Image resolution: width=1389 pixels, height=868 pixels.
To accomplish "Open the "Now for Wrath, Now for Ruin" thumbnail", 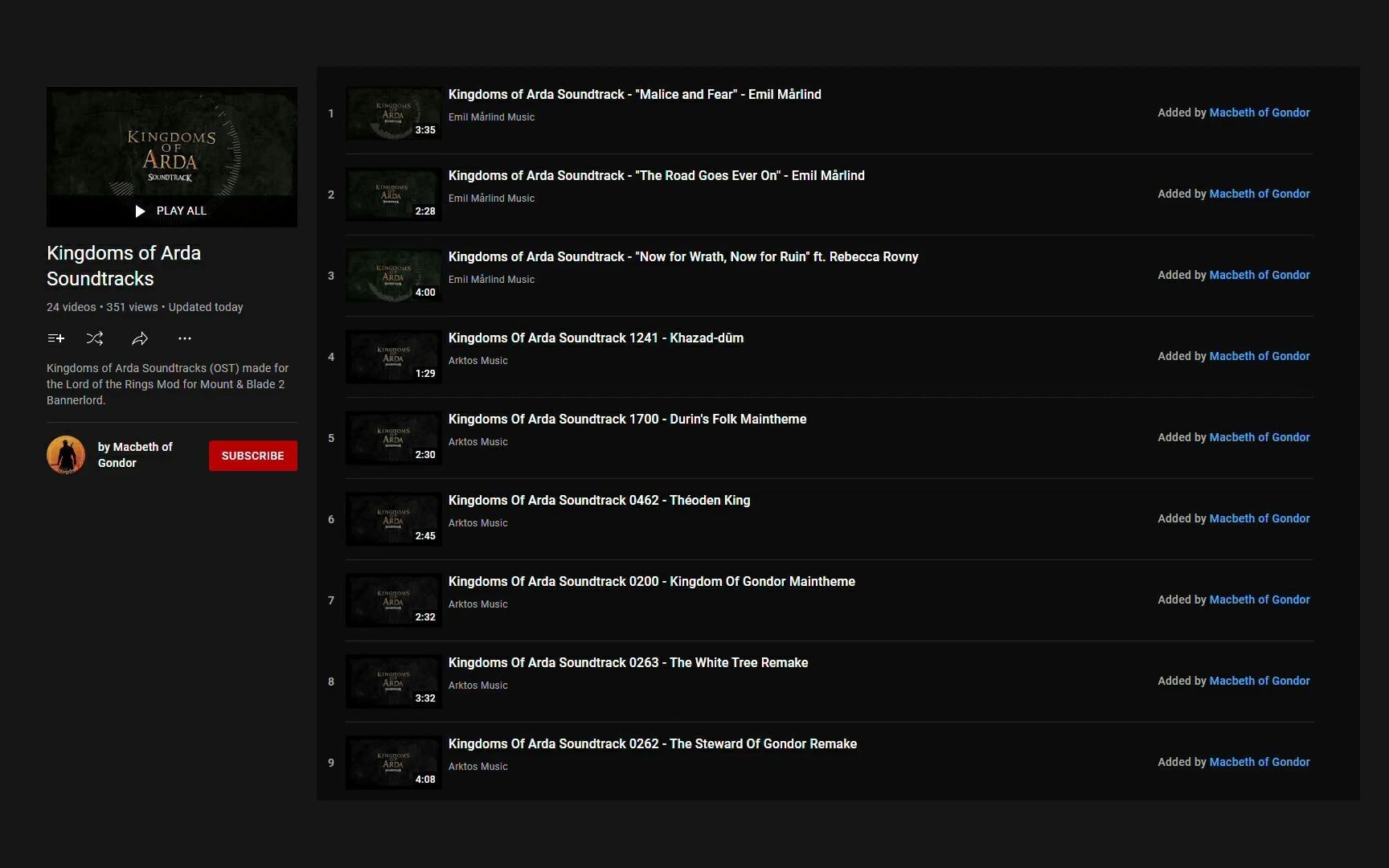I will pyautogui.click(x=394, y=276).
